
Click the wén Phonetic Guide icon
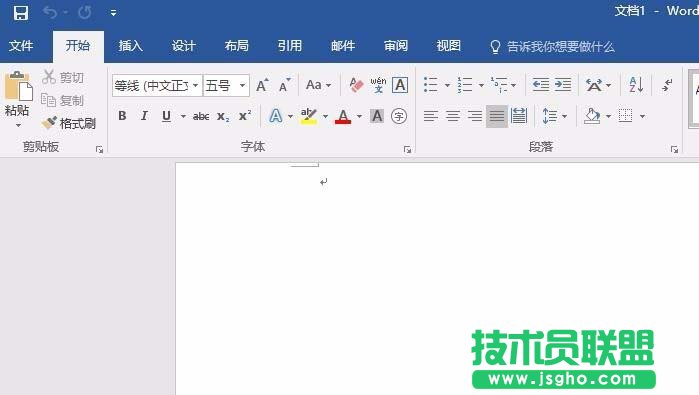378,85
